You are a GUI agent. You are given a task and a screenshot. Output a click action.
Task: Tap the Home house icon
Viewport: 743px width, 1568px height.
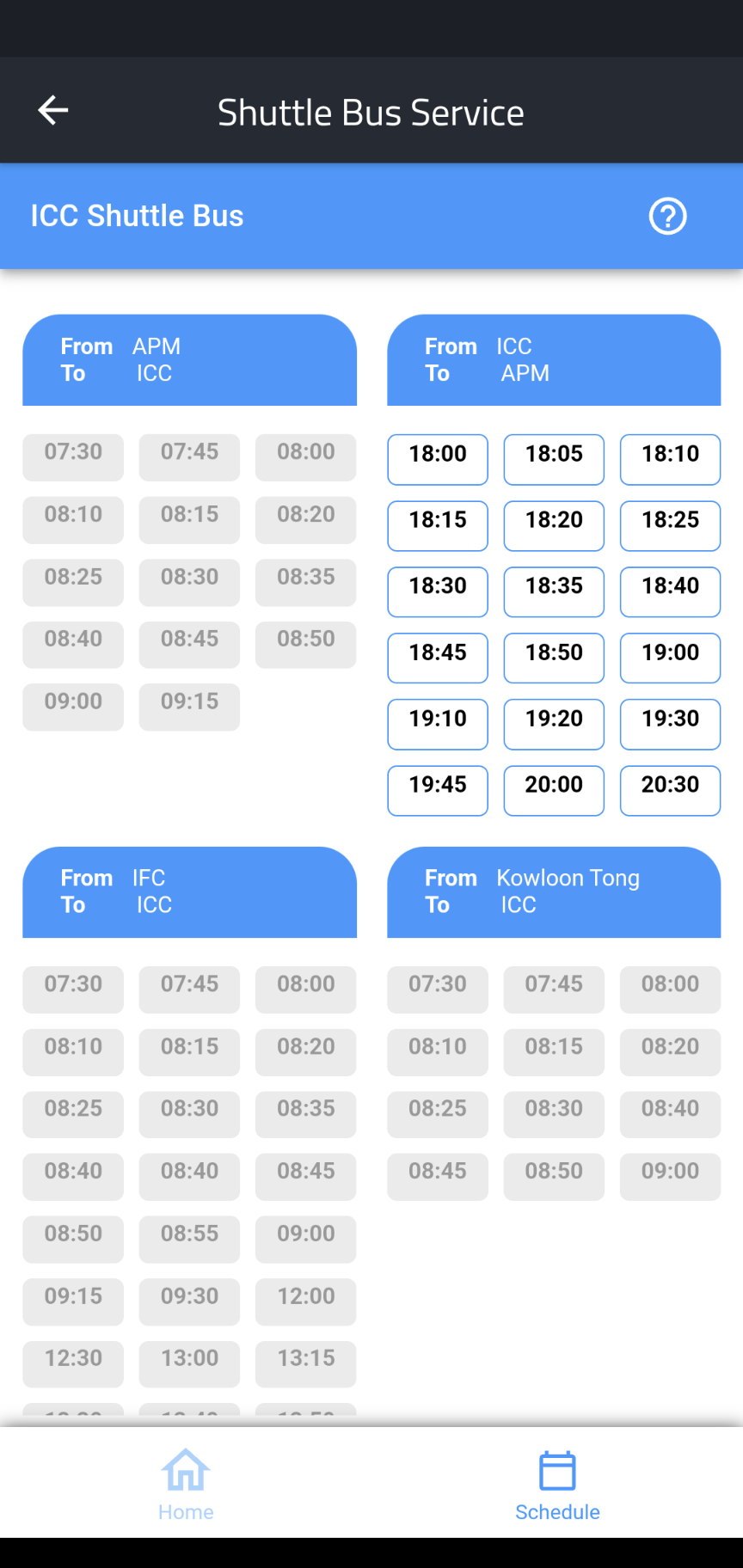click(186, 1470)
